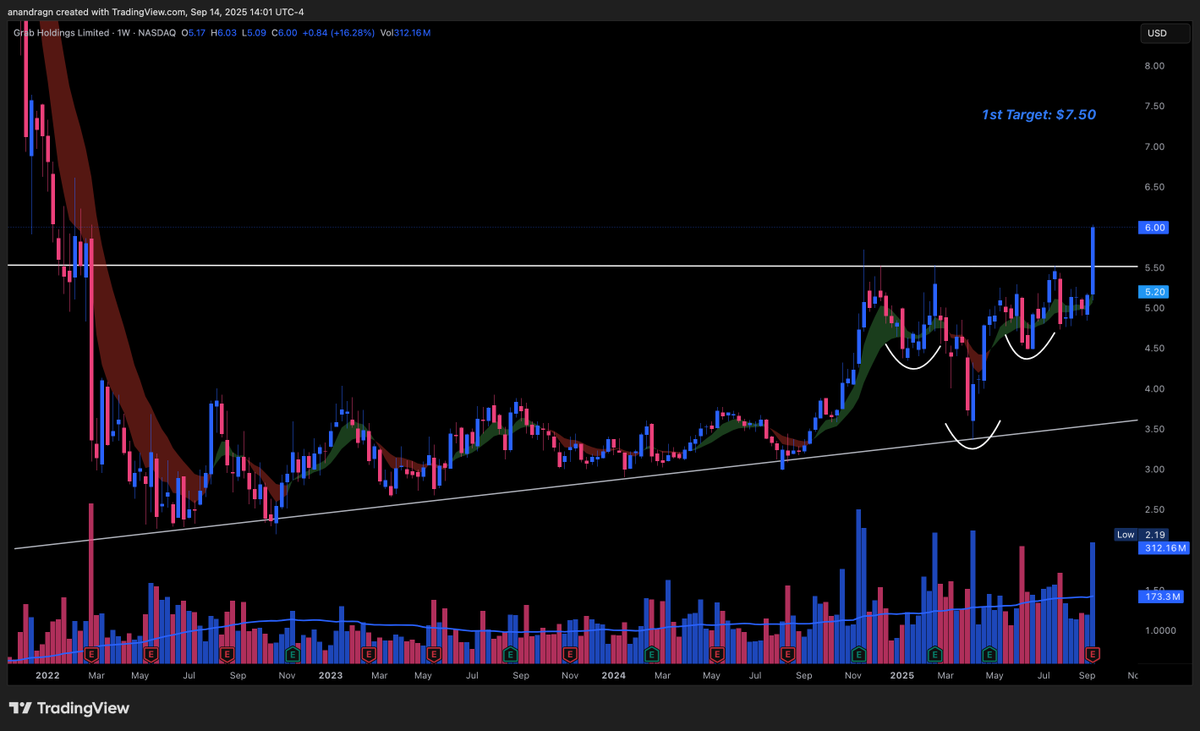Click the 6.50 price axis label

pos(1154,187)
